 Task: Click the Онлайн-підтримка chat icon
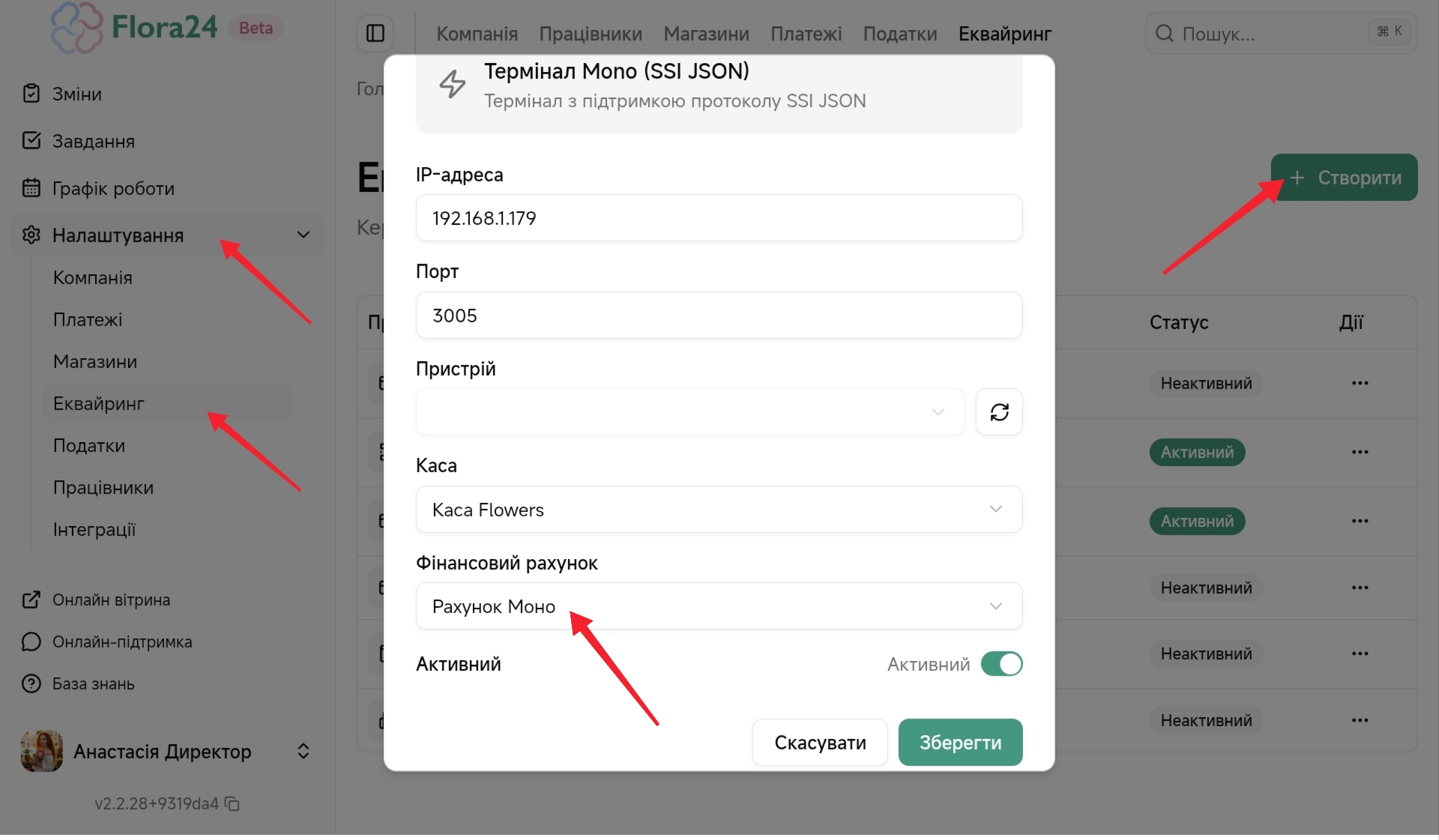[31, 642]
